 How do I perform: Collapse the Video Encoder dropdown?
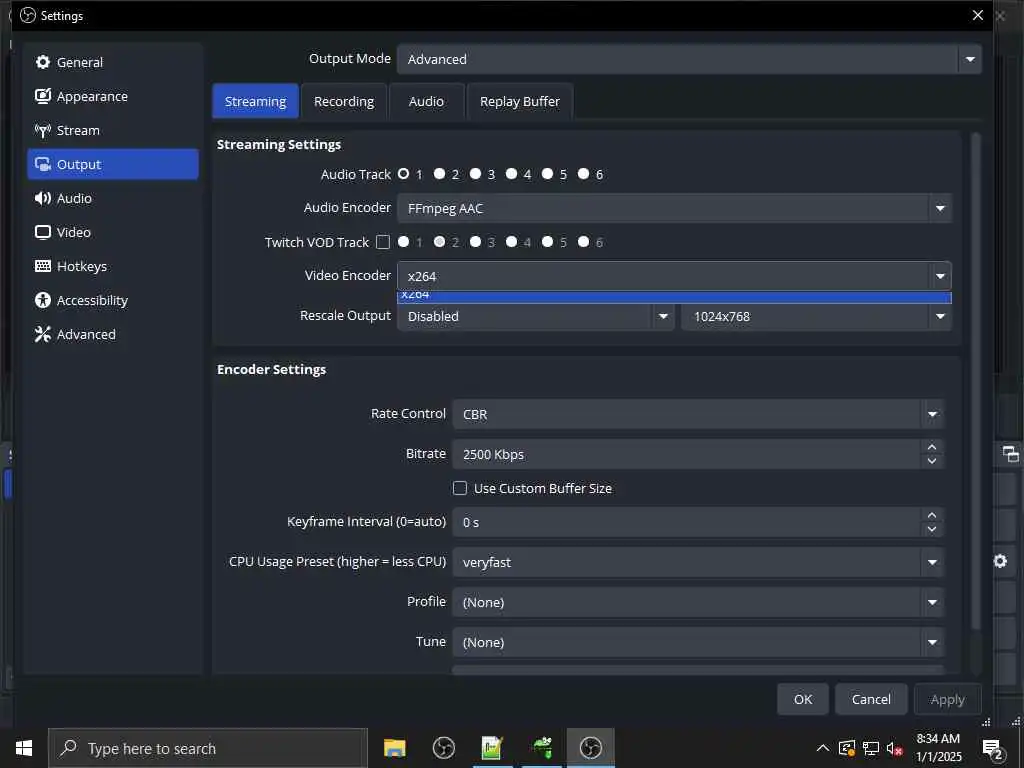(674, 276)
